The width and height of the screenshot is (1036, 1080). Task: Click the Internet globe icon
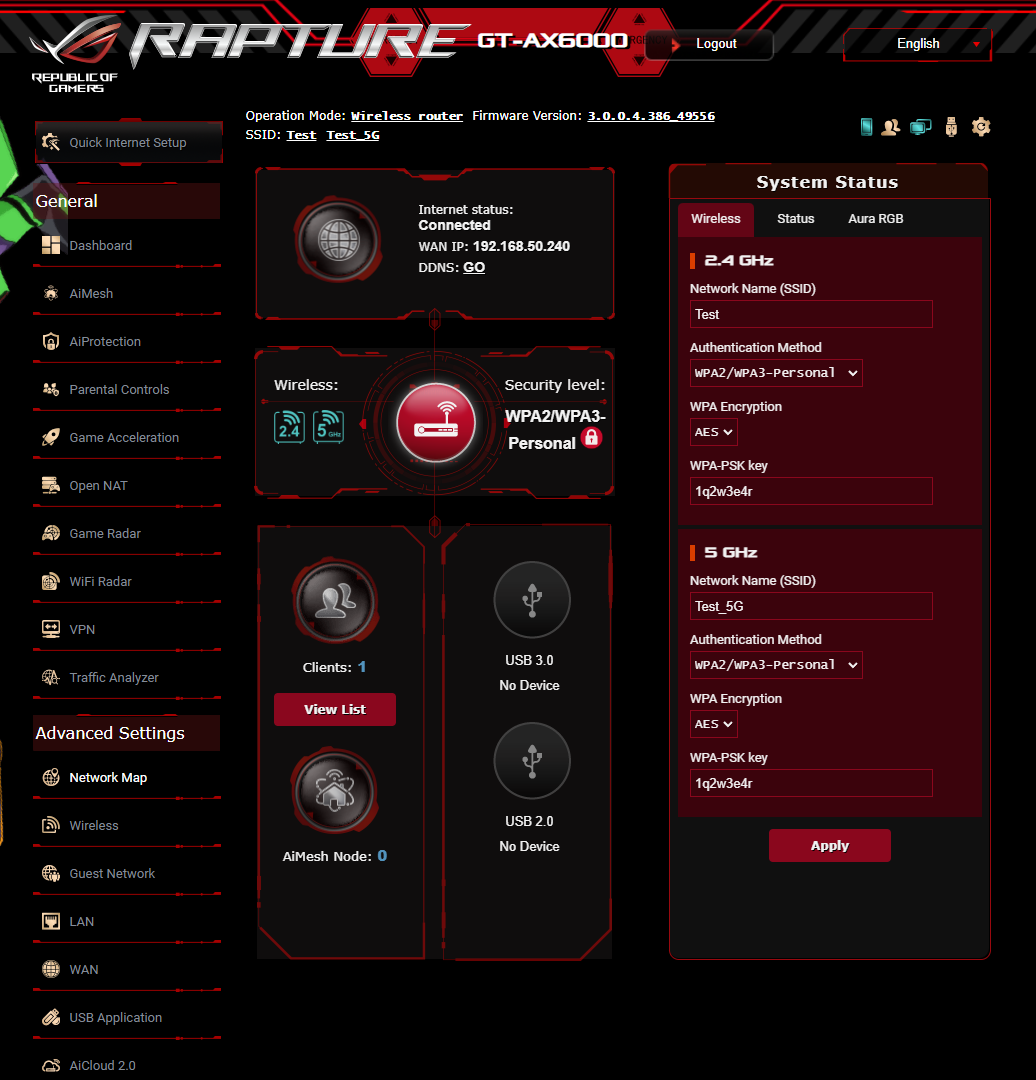coord(338,241)
